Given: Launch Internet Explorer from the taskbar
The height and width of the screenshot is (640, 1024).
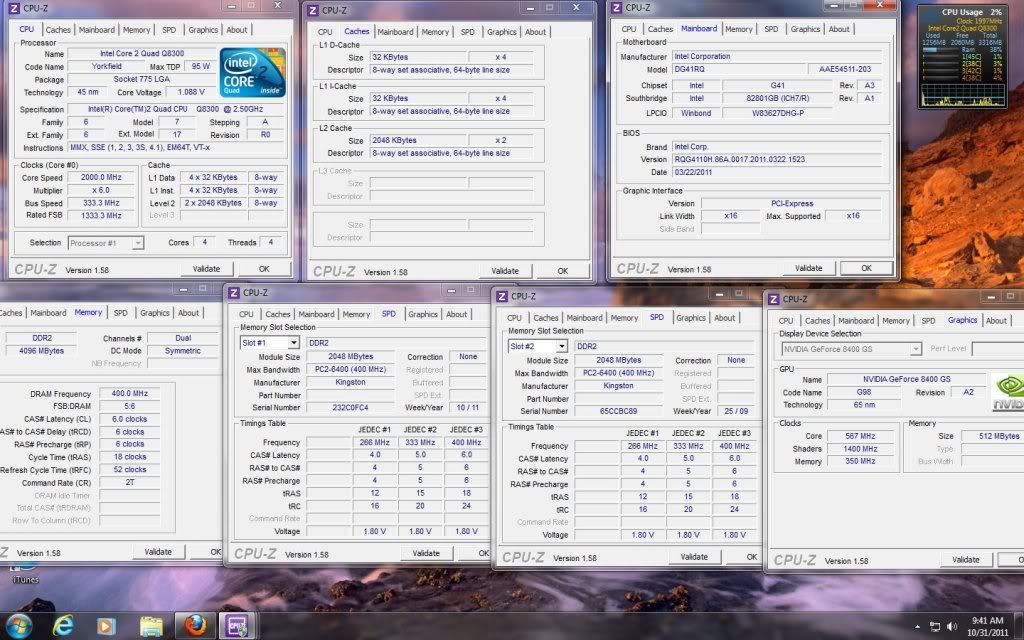Looking at the screenshot, I should (x=63, y=626).
